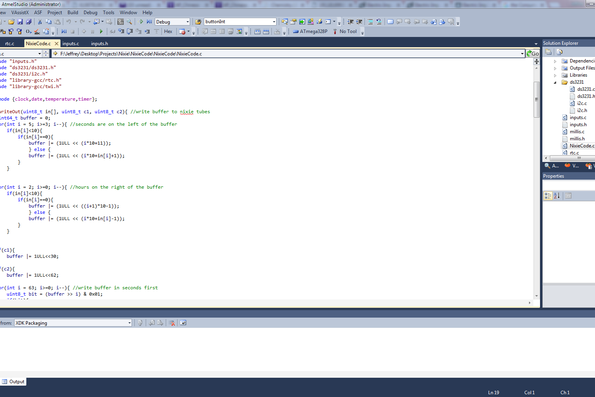
Task: Start debugging with the green play icon
Action: (x=141, y=22)
